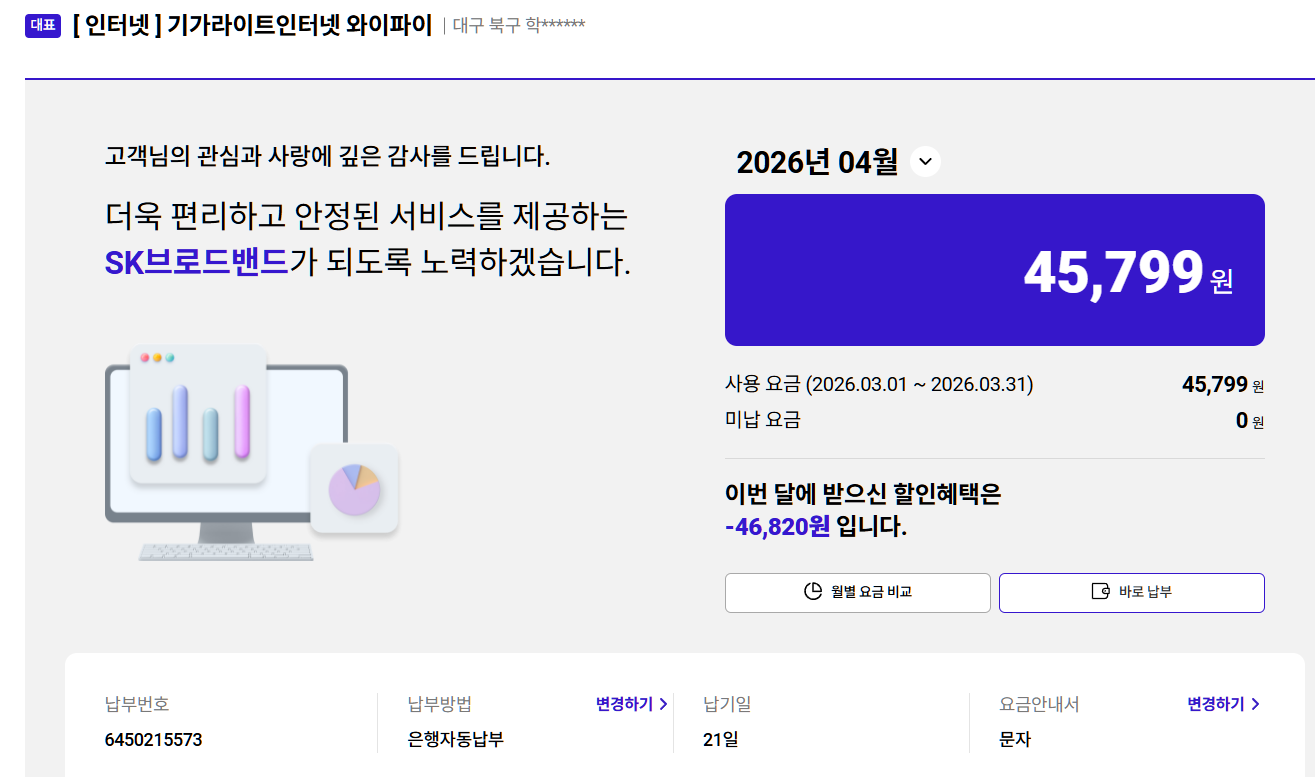Open the 월별 요금 비교 button

click(857, 592)
